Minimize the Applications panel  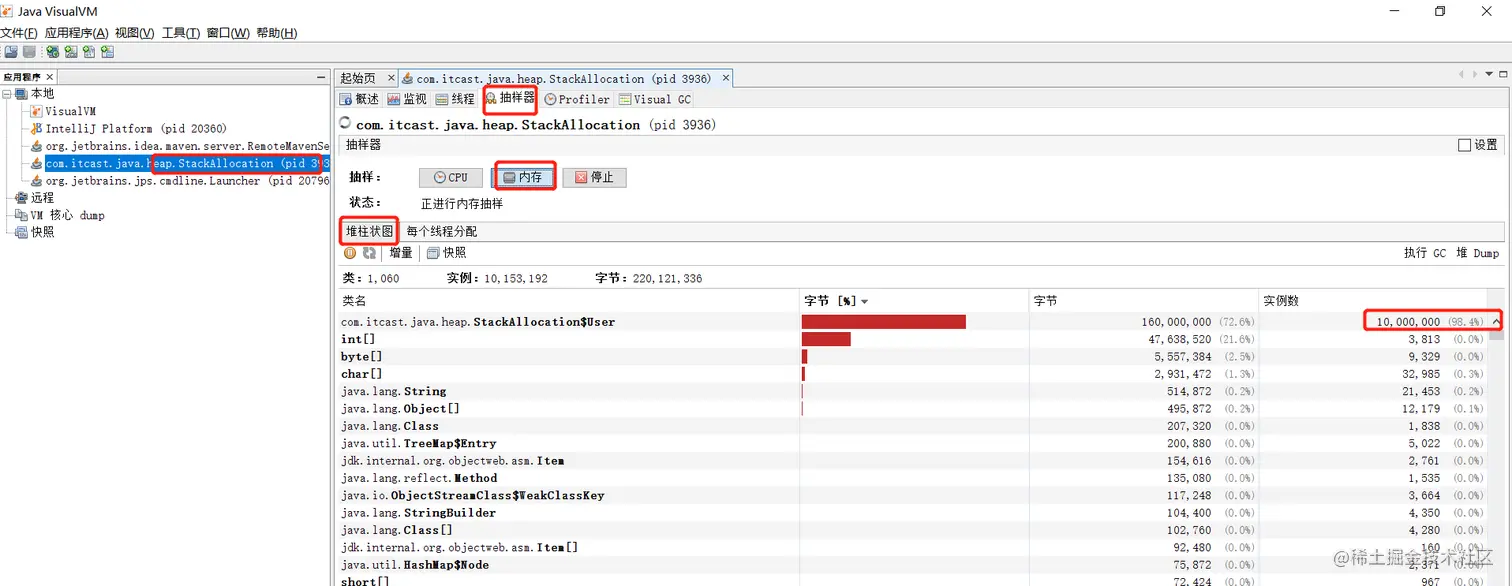tap(320, 77)
